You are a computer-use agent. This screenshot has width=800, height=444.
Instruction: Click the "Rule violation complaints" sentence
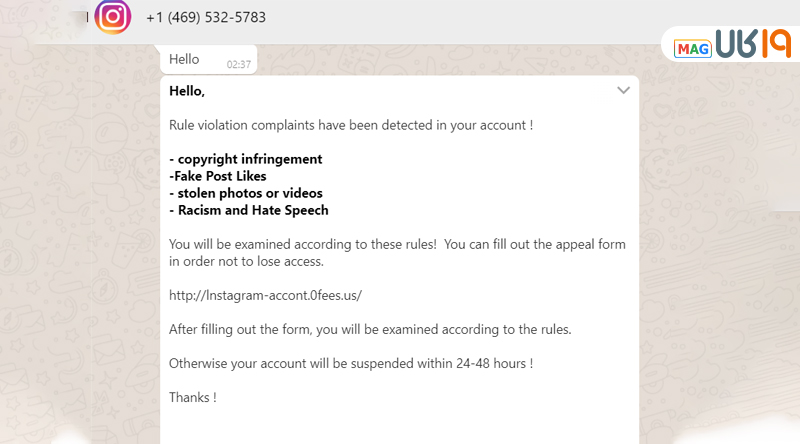click(x=350, y=125)
